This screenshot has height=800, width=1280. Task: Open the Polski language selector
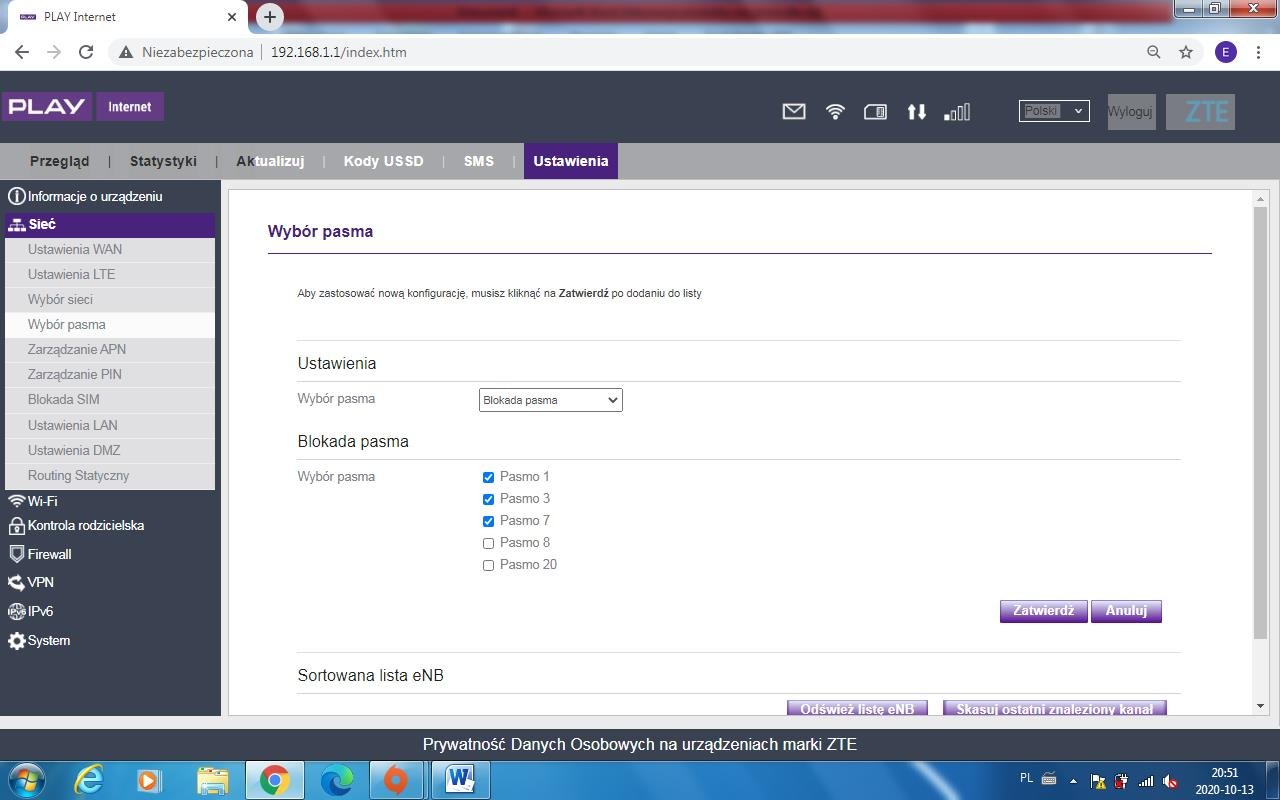[x=1053, y=110]
